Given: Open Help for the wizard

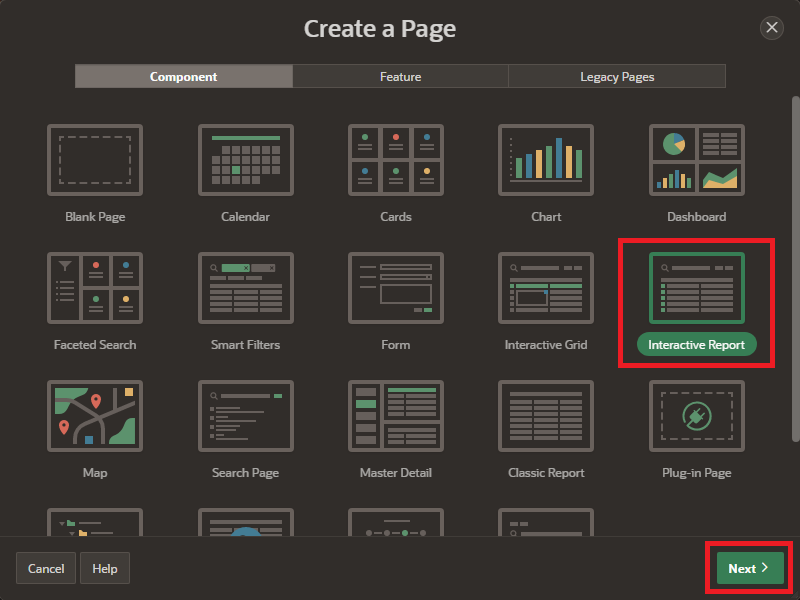Looking at the screenshot, I should 105,569.
